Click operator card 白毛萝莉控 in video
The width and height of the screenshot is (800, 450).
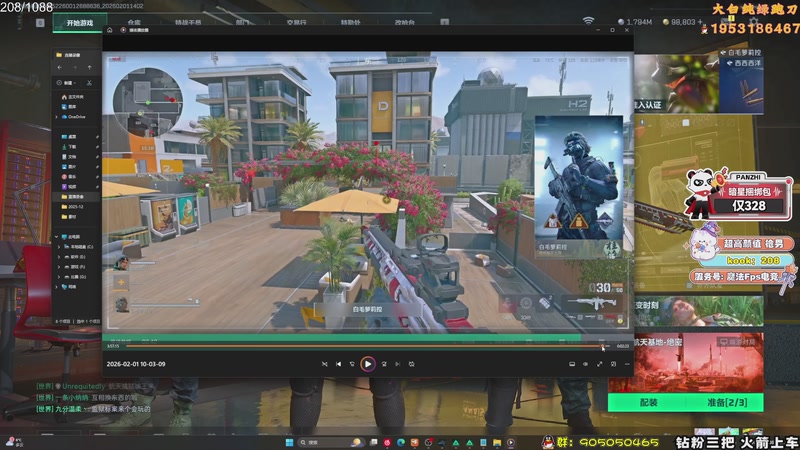click(x=579, y=187)
